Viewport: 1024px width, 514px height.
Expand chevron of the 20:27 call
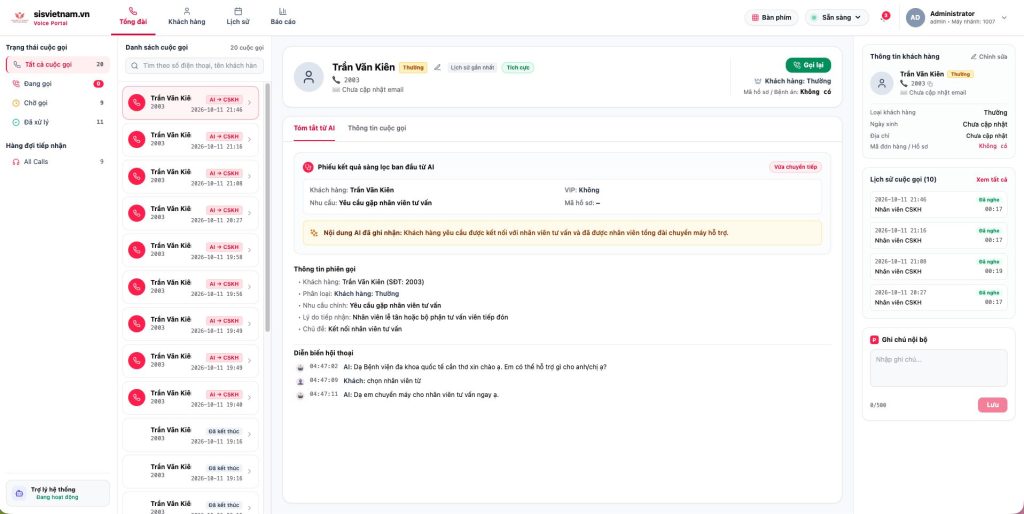249,214
